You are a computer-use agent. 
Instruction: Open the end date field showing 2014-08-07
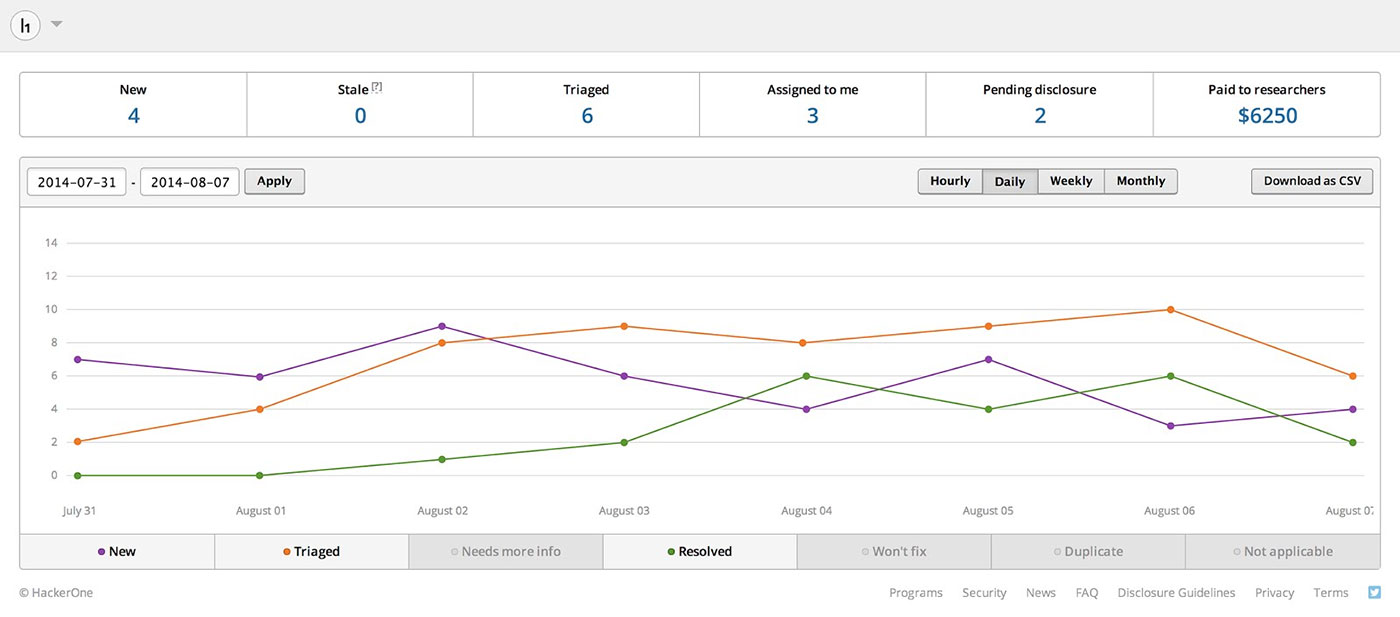coord(189,181)
